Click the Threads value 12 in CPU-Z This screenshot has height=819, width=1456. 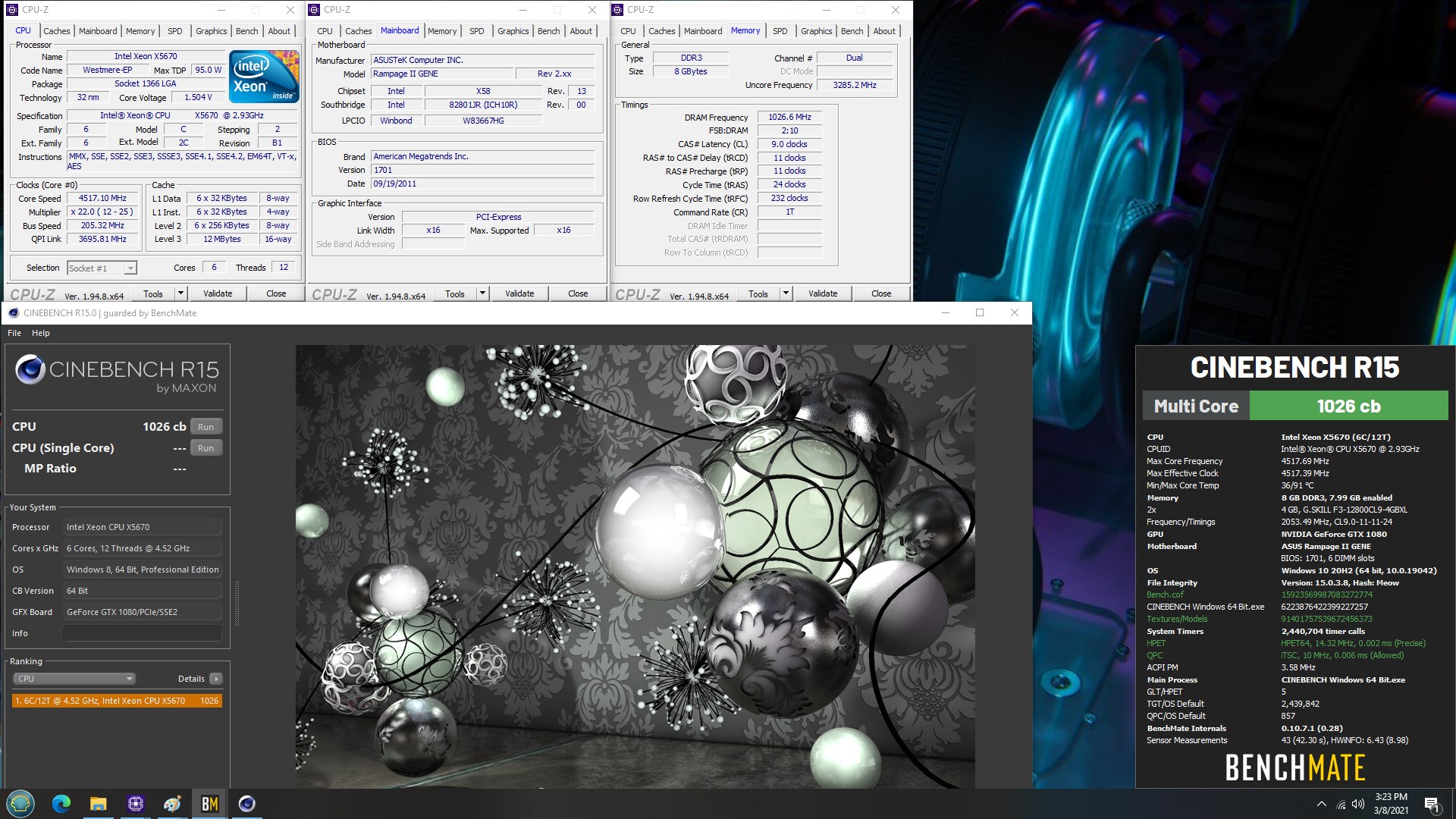[284, 267]
